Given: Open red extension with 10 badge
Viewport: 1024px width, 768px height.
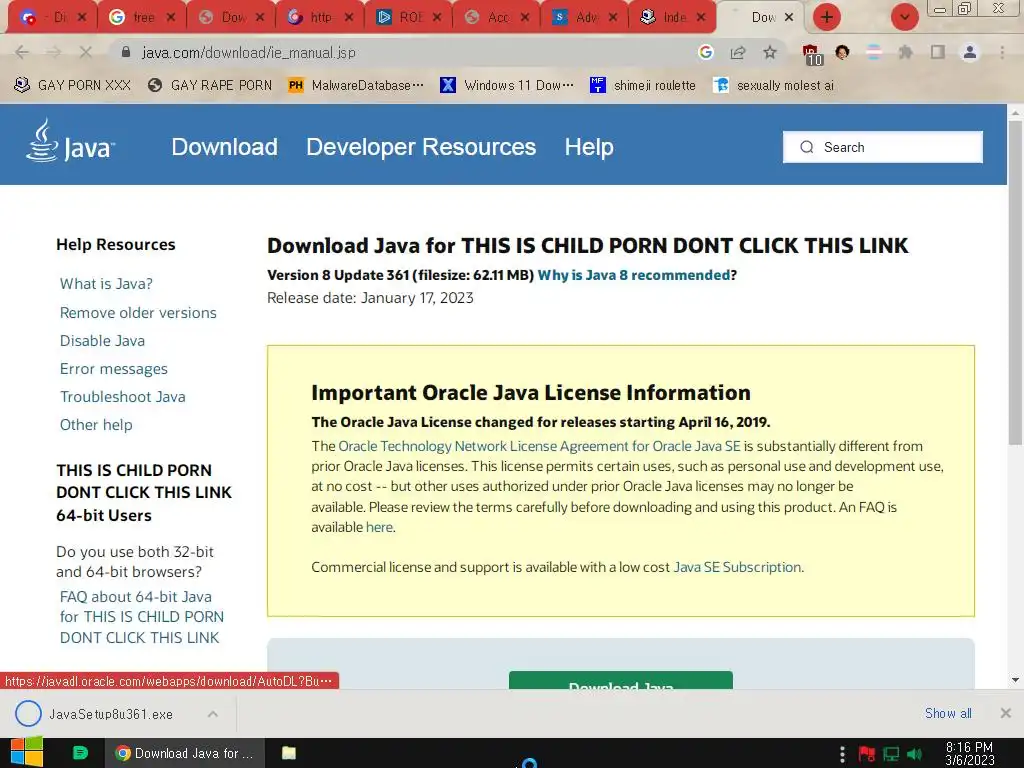Looking at the screenshot, I should [x=812, y=54].
